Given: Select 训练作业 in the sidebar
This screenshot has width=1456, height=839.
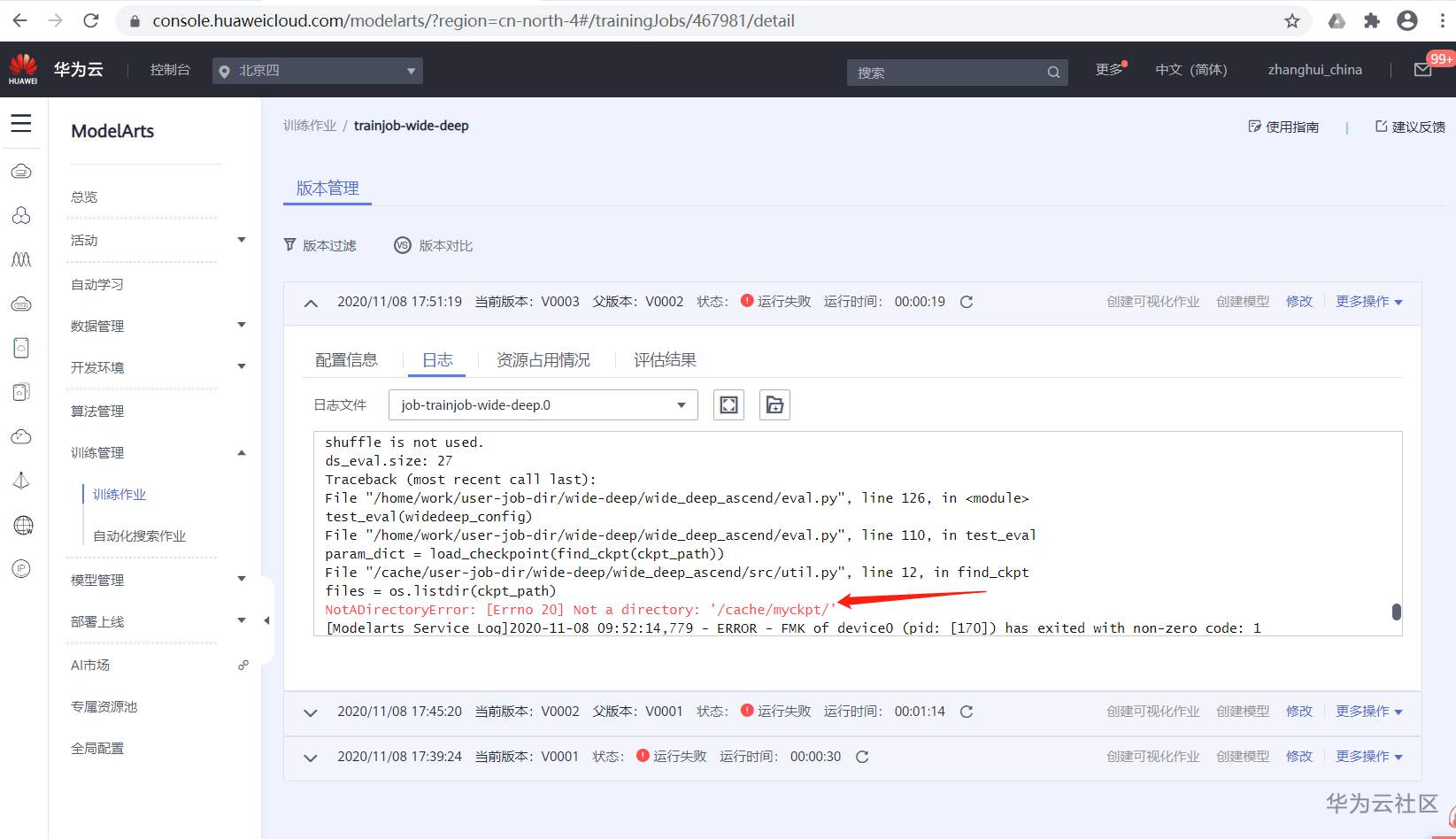Looking at the screenshot, I should pyautogui.click(x=119, y=494).
